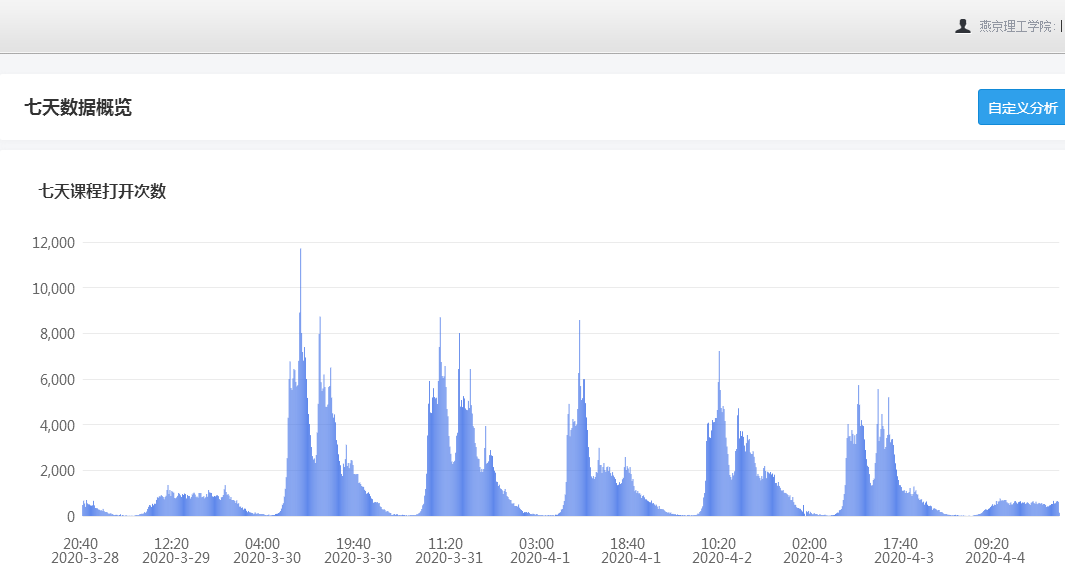Viewport: 1065px width, 578px height.
Task: Click the 04:00 2020-3-30 axis label
Action: tap(266, 550)
